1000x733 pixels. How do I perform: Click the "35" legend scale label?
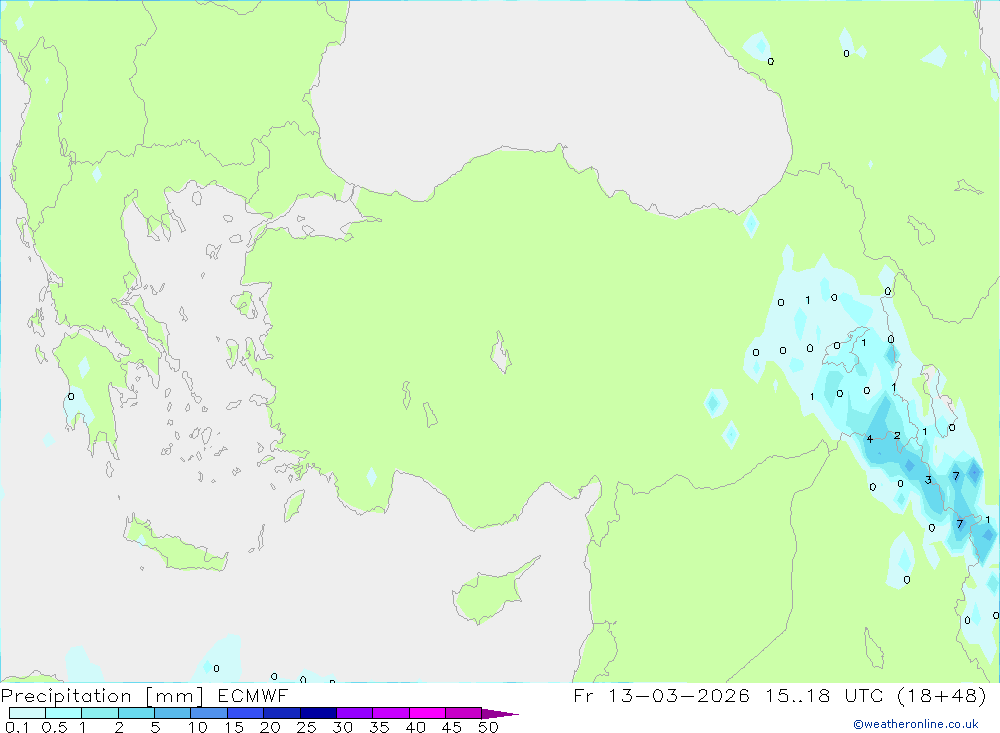379,727
